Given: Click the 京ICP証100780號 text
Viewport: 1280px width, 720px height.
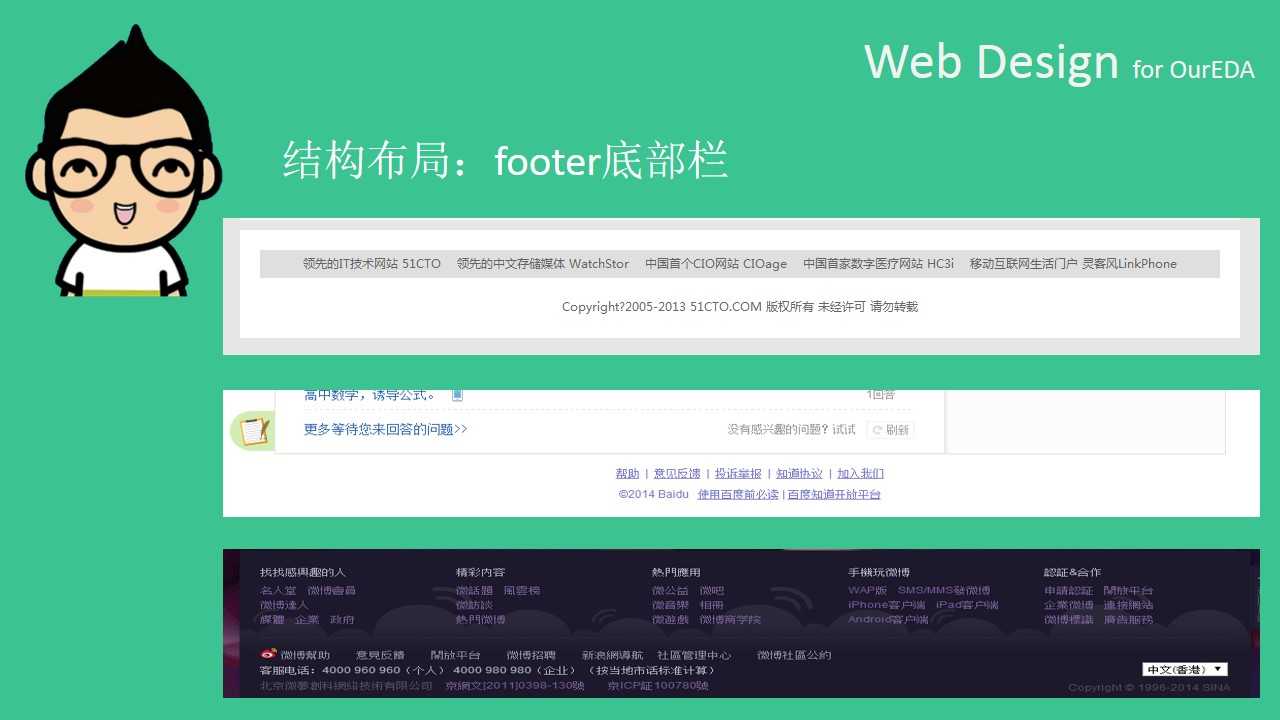Looking at the screenshot, I should [658, 686].
